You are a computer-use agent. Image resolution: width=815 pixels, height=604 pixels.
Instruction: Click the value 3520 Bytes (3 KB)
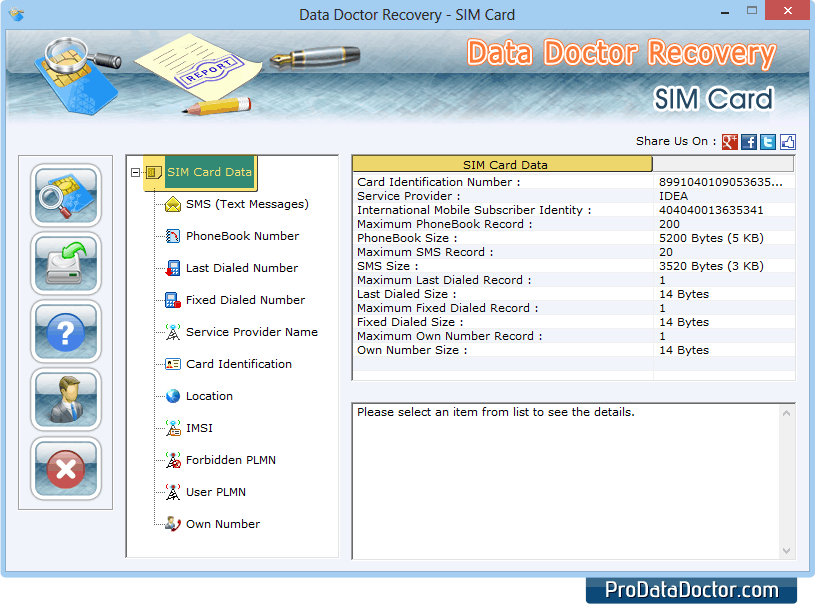711,266
